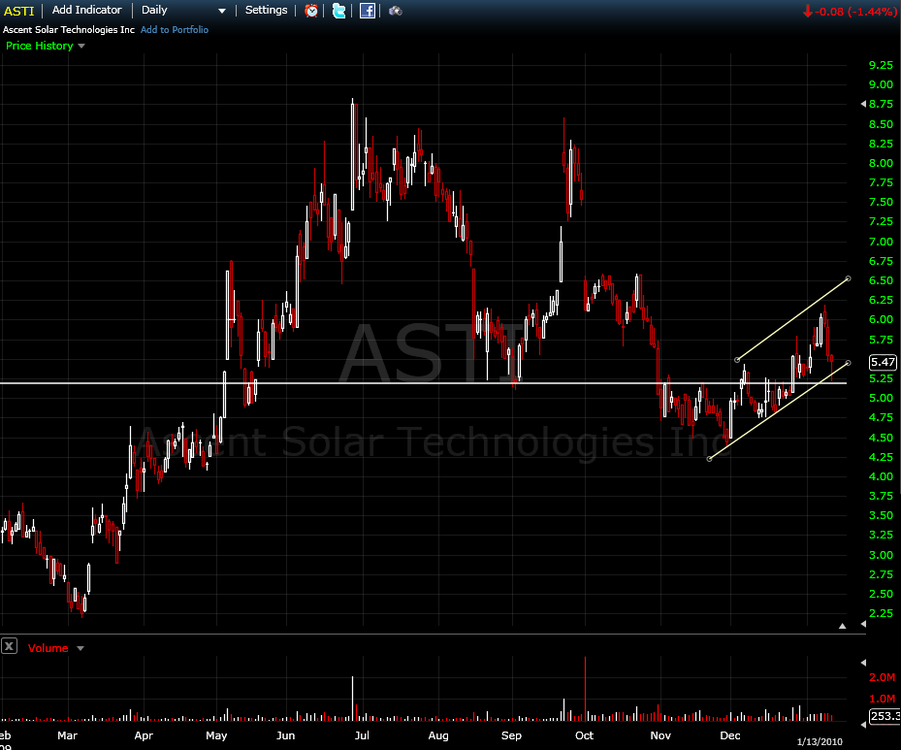Click the Apr label on time axis
The width and height of the screenshot is (901, 750).
click(x=144, y=736)
